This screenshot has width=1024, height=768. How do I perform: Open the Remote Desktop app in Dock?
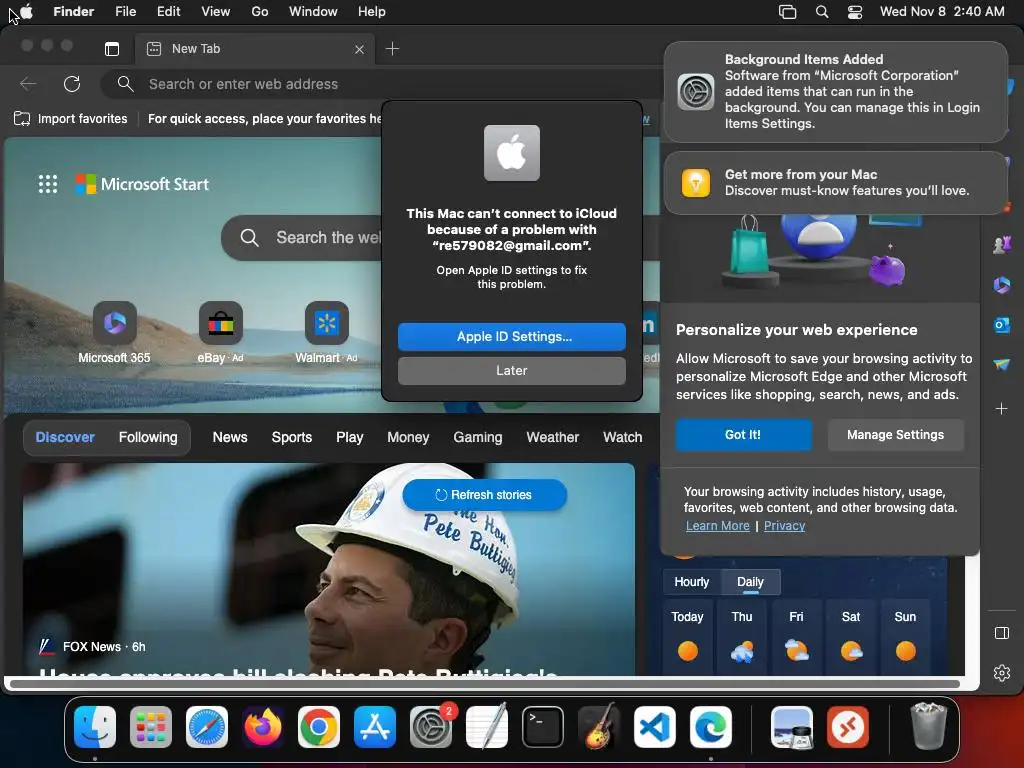point(848,727)
